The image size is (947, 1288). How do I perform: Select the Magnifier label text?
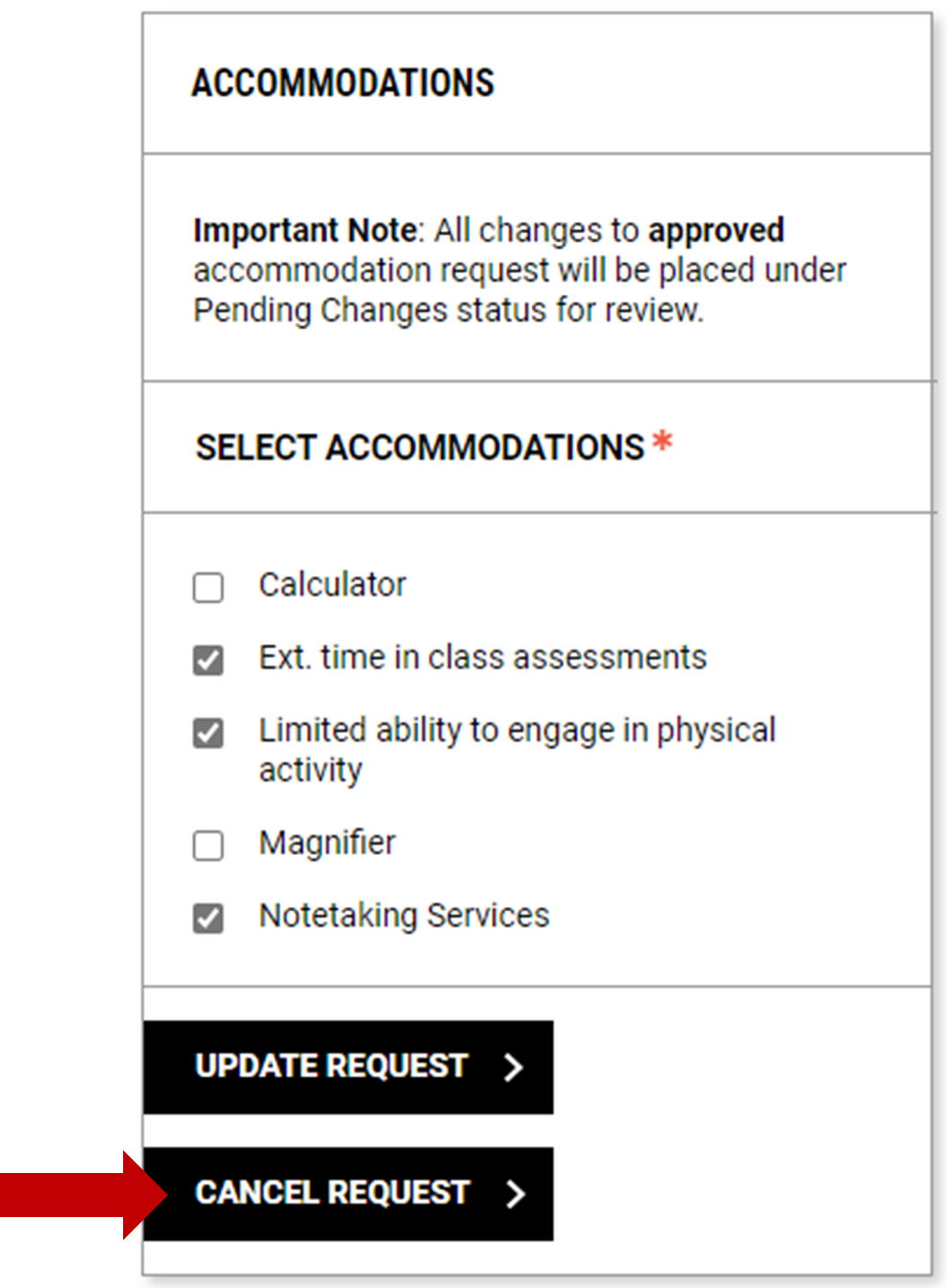tap(326, 842)
